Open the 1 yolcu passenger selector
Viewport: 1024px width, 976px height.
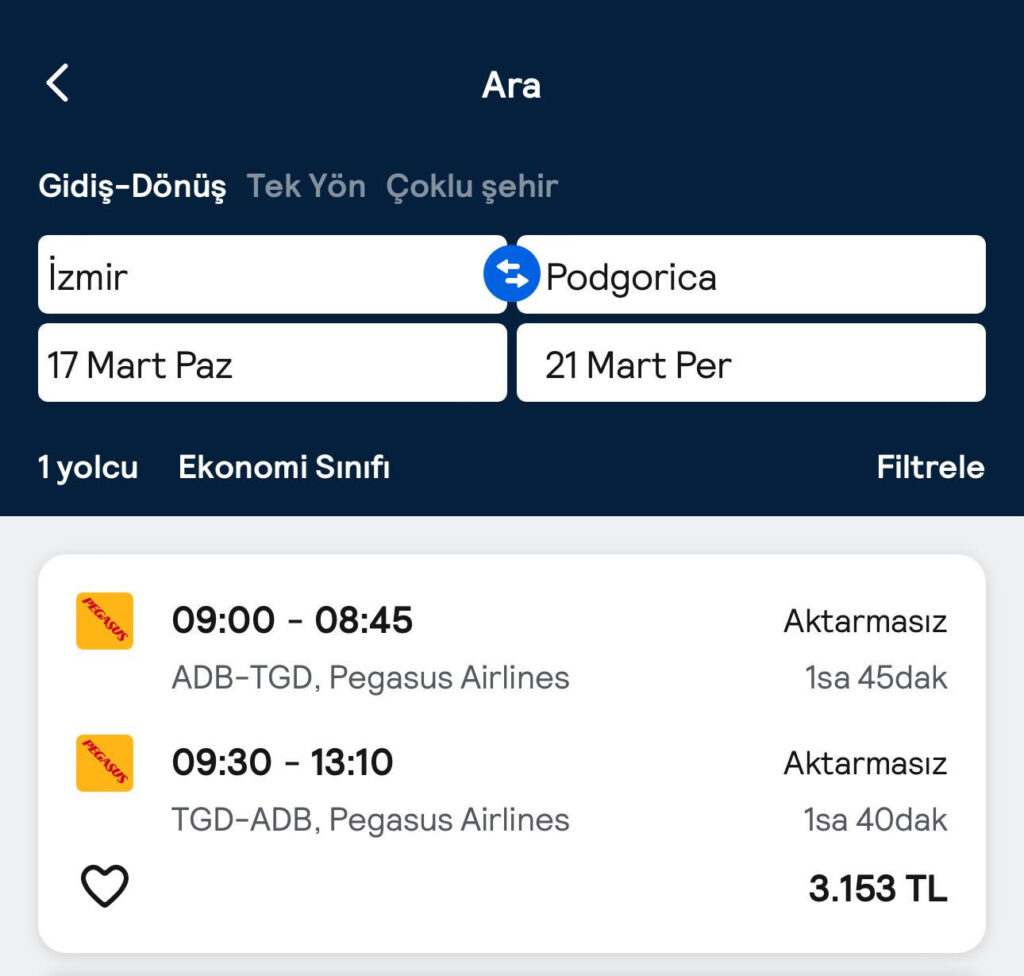[88, 467]
